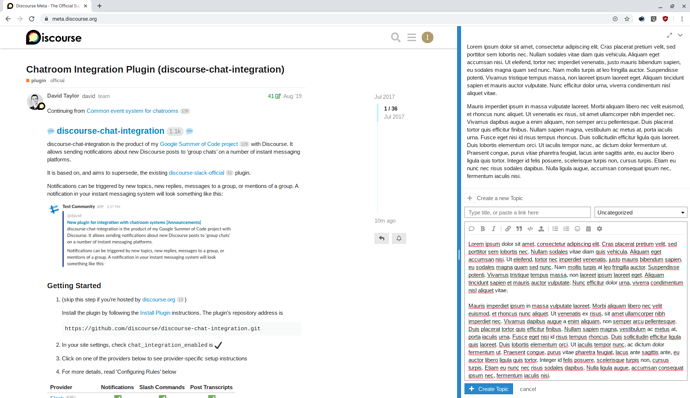The width and height of the screenshot is (690, 398).
Task: Open the red shield browser extension
Action: coord(665,19)
